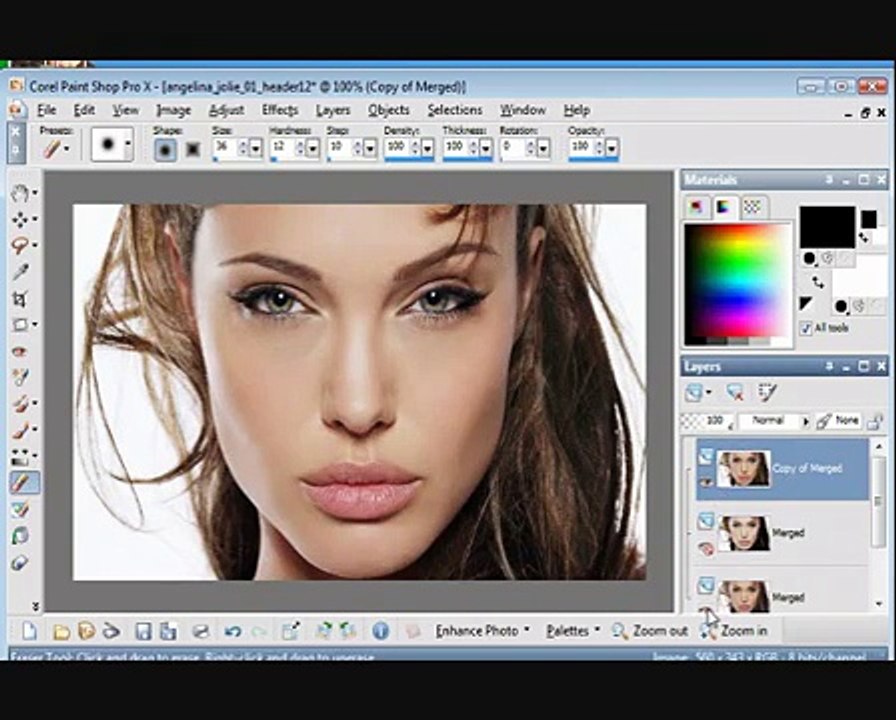Image resolution: width=896 pixels, height=720 pixels.
Task: Open the brush tip preview dropdown
Action: 129,145
